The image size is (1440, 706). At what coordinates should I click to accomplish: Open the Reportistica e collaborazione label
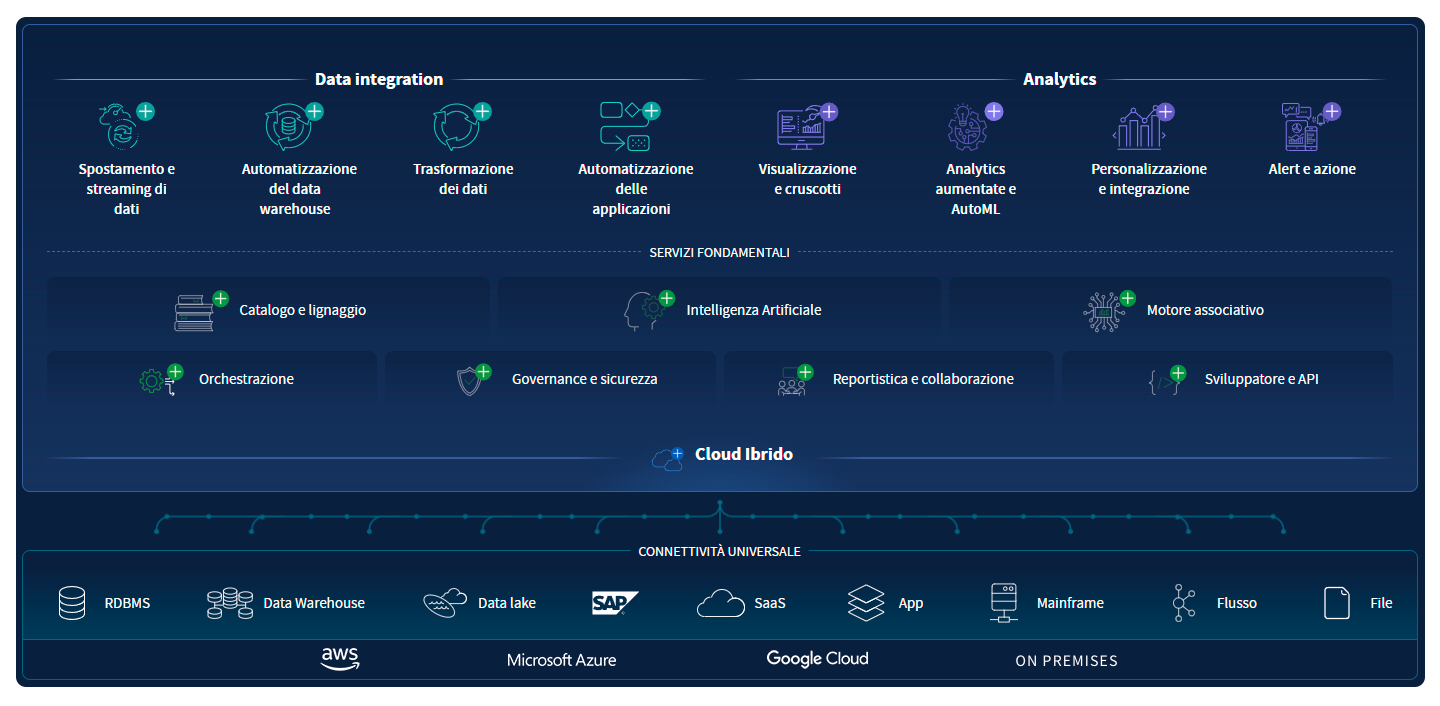point(923,379)
